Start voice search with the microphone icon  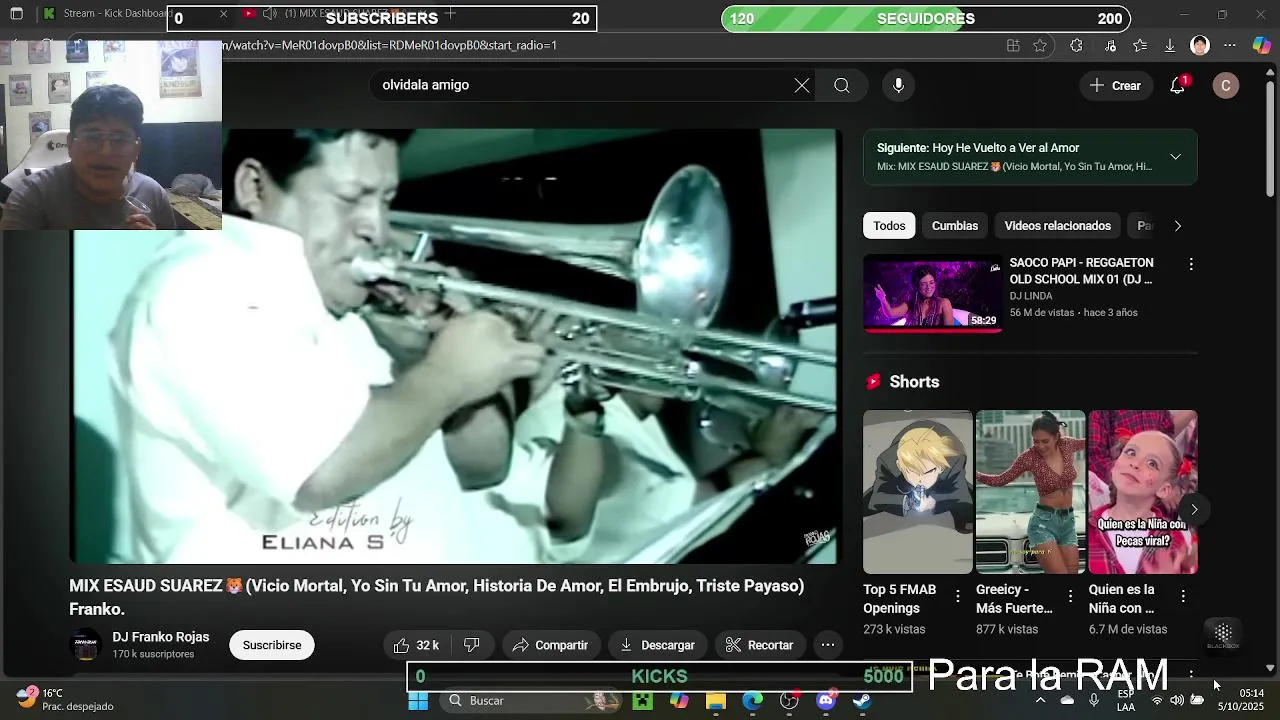click(x=898, y=85)
